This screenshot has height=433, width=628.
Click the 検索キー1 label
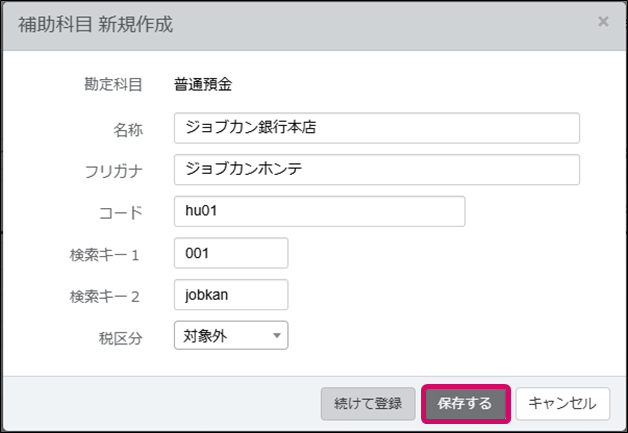[106, 254]
